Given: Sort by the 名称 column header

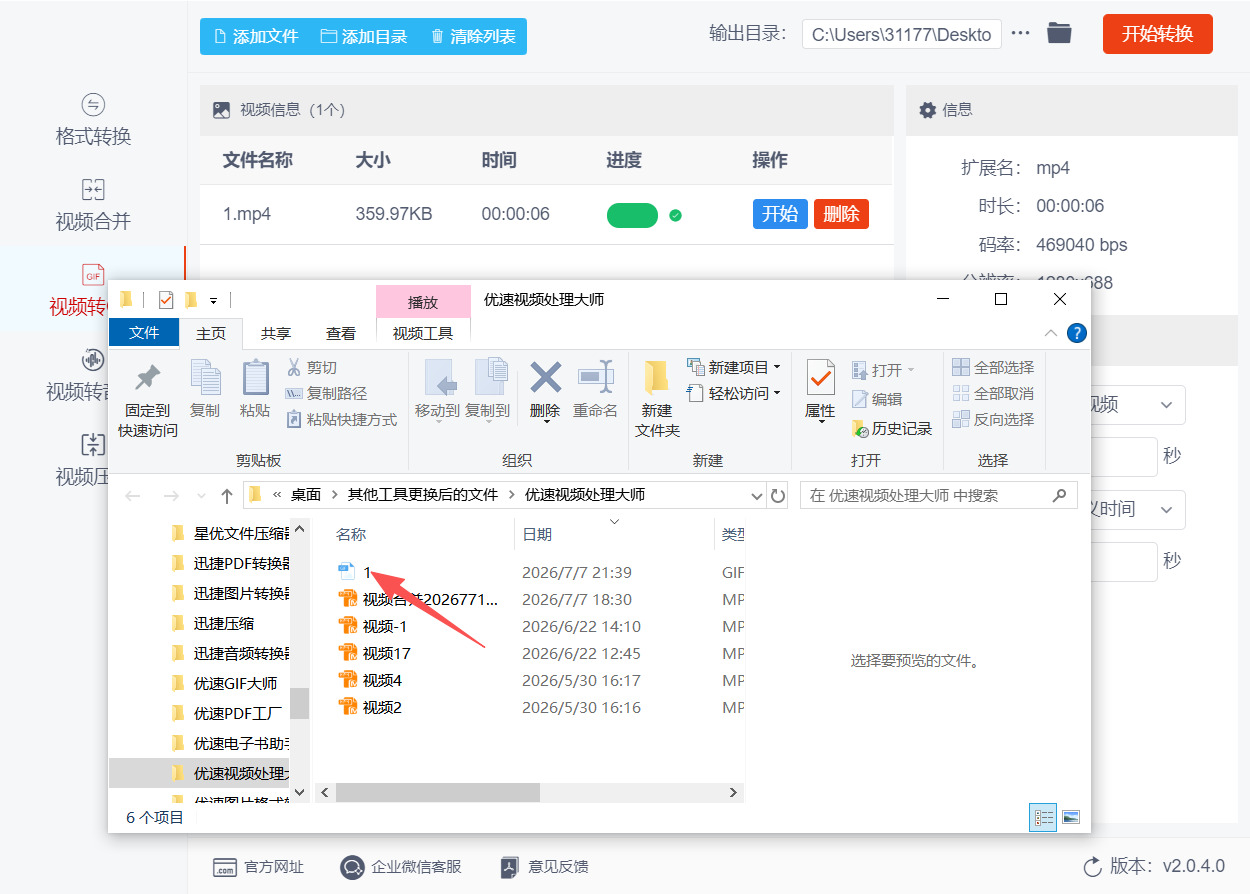Looking at the screenshot, I should tap(351, 536).
